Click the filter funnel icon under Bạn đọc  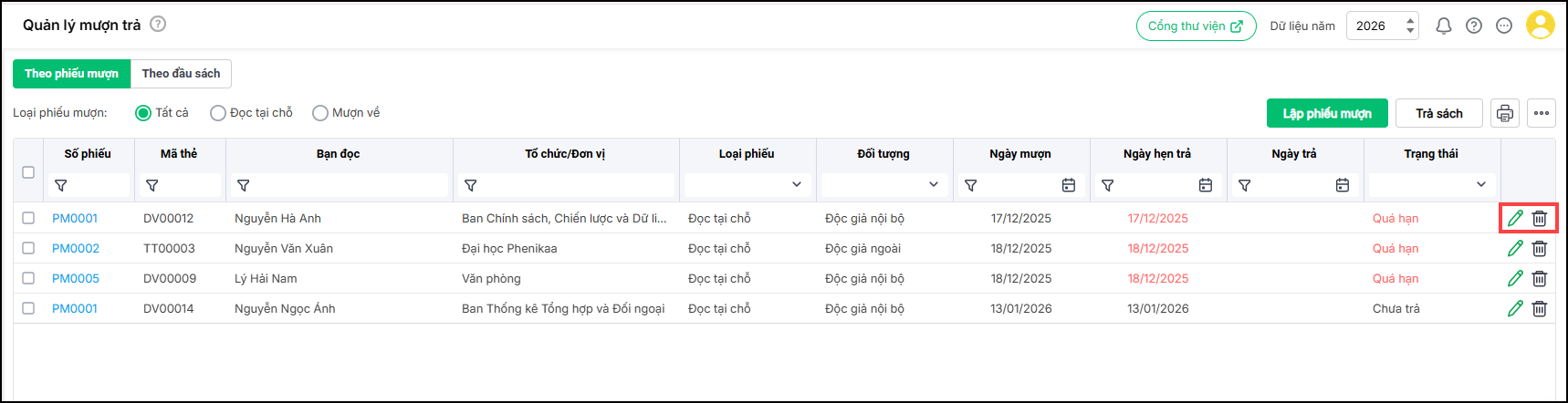pyautogui.click(x=244, y=185)
